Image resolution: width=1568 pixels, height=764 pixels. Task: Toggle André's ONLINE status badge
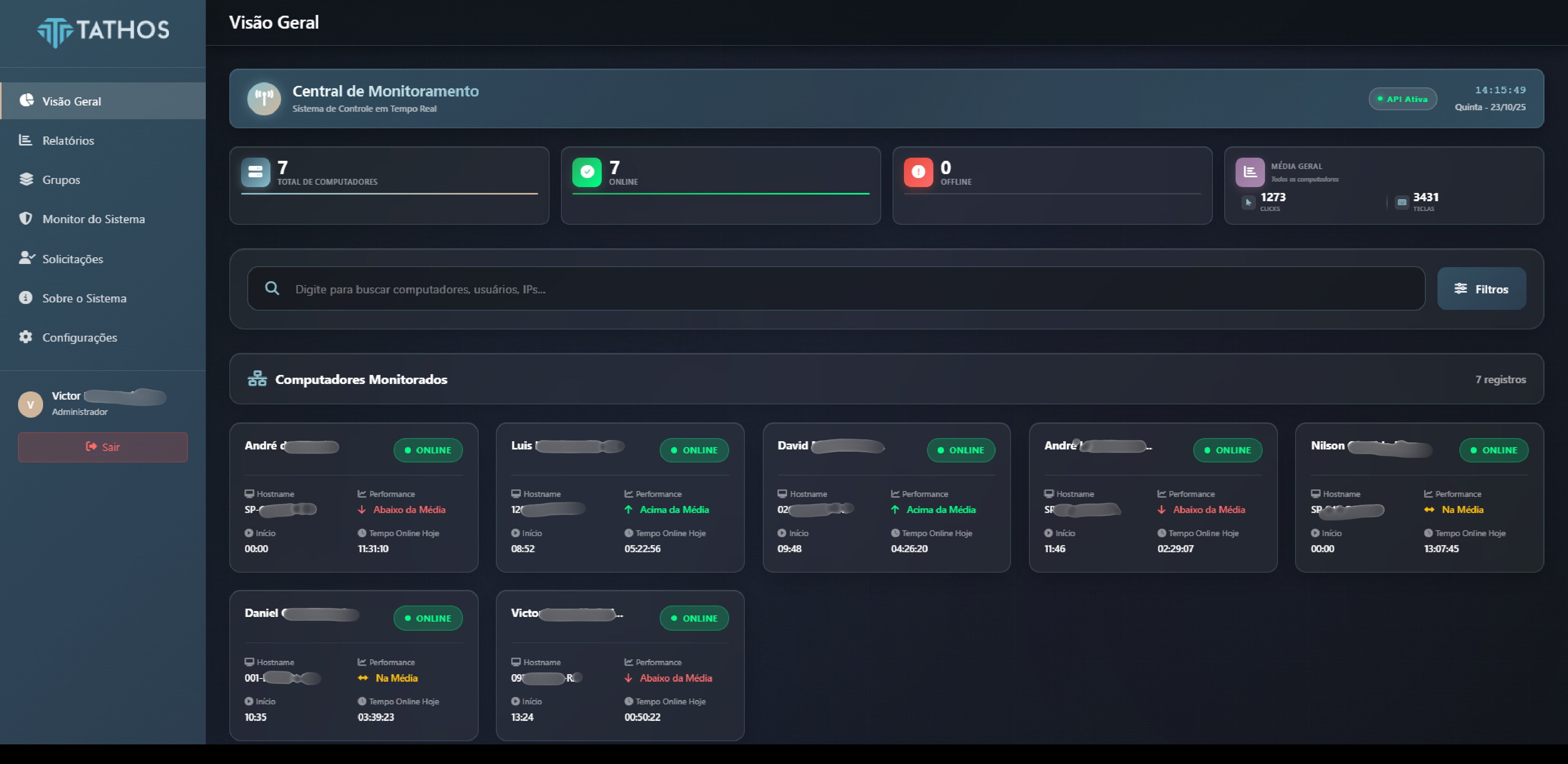click(x=428, y=450)
